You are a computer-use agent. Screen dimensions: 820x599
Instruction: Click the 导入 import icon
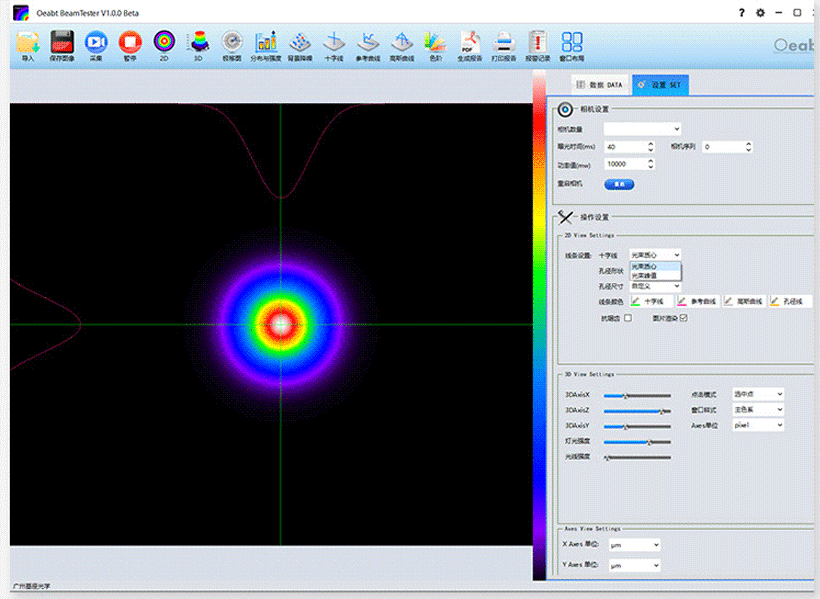click(27, 44)
